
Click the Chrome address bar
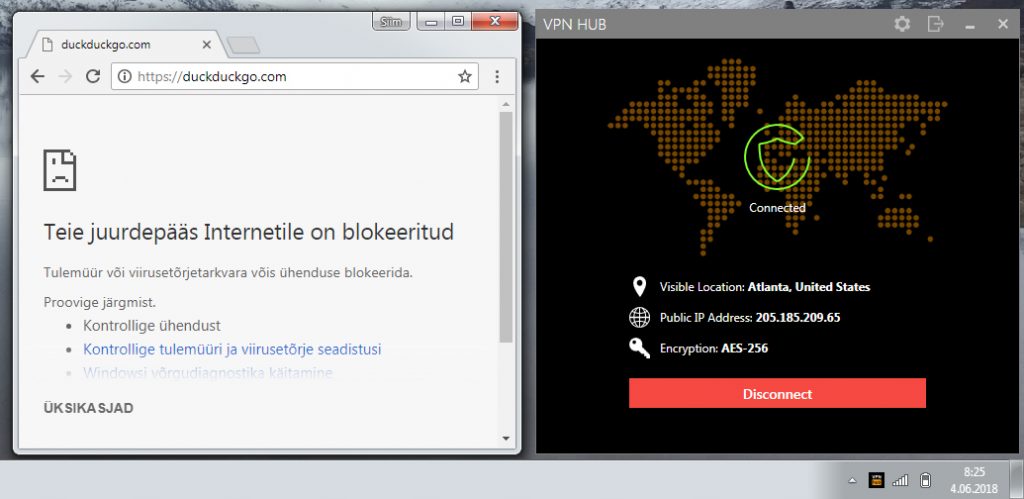294,77
